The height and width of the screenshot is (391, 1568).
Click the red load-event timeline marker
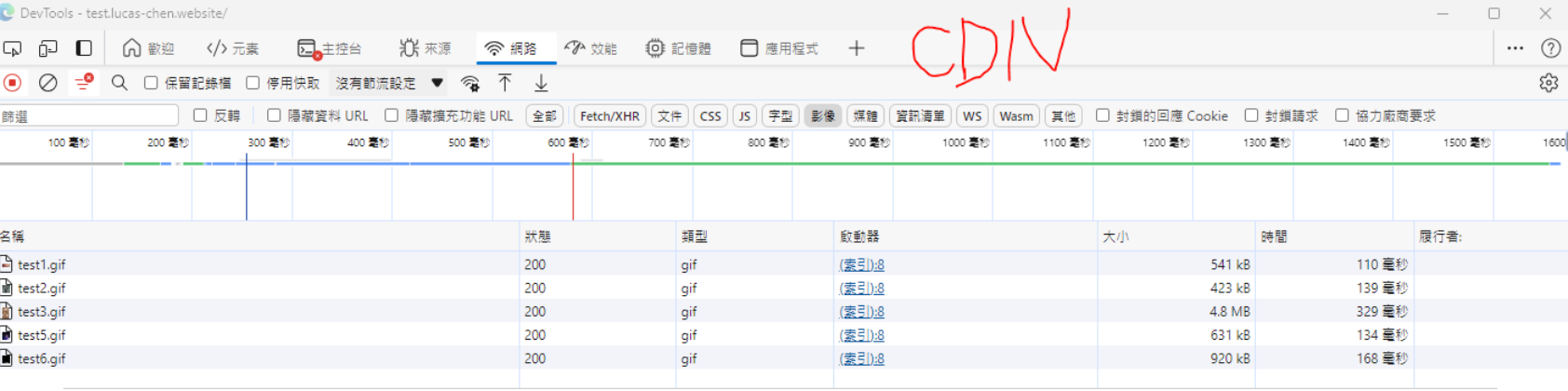(x=573, y=186)
